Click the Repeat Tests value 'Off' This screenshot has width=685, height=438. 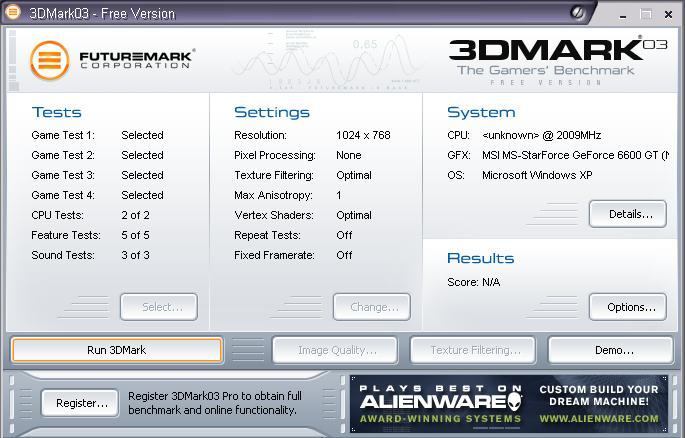click(344, 235)
